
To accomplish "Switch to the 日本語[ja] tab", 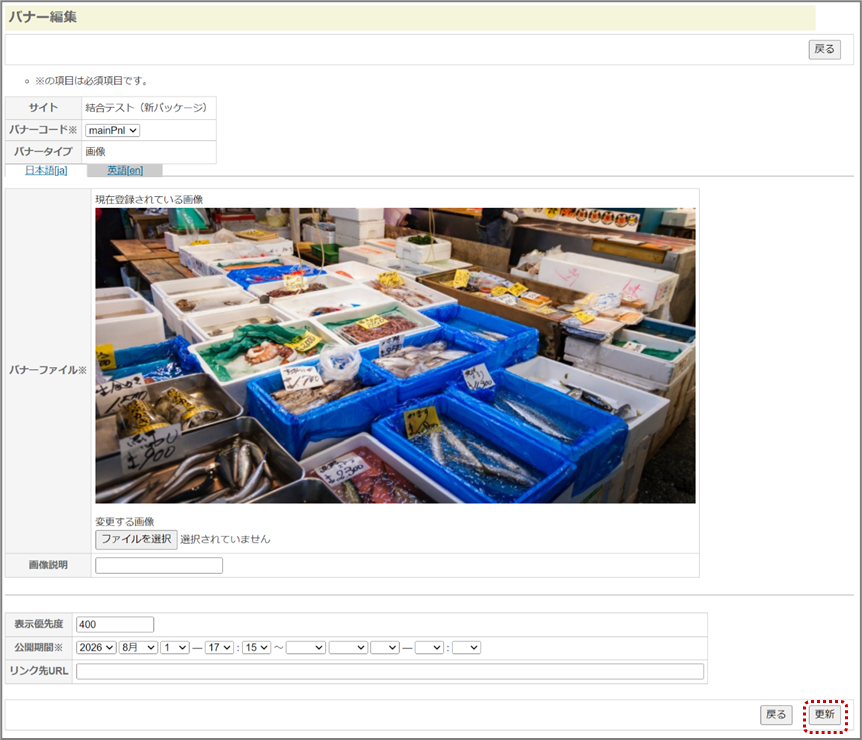I will [46, 171].
